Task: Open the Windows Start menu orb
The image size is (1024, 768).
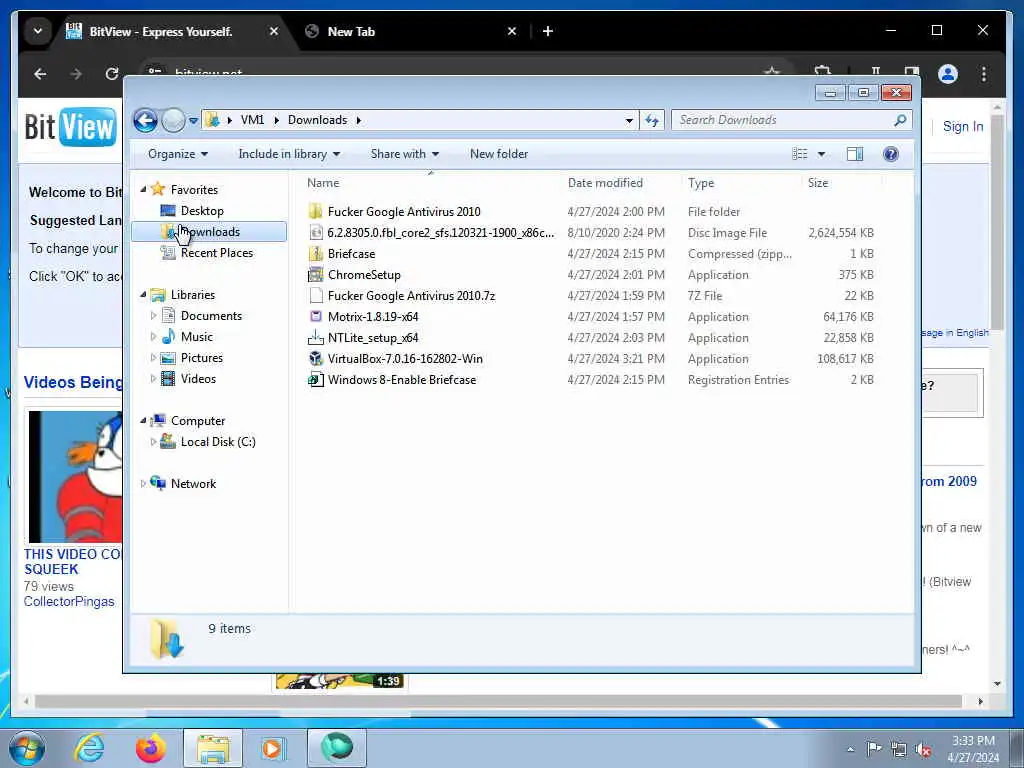Action: pyautogui.click(x=27, y=748)
